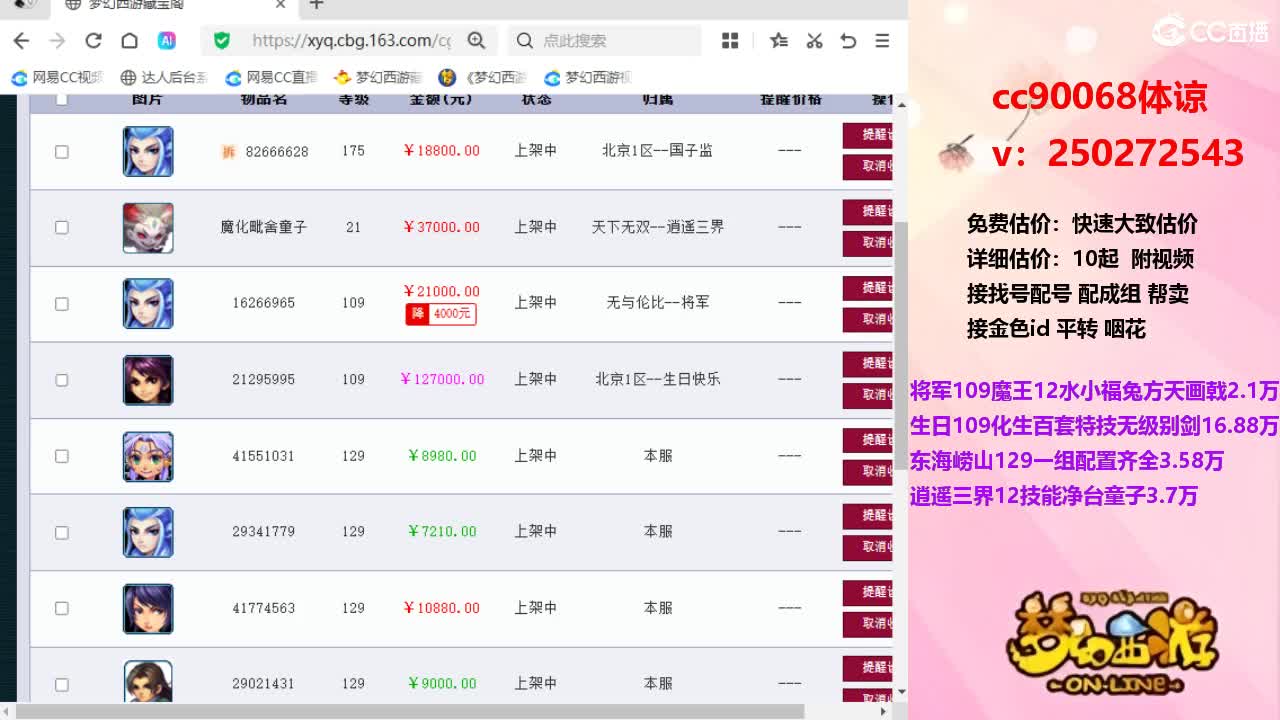Click the vertical scrollbar down arrow

pyautogui.click(x=901, y=691)
